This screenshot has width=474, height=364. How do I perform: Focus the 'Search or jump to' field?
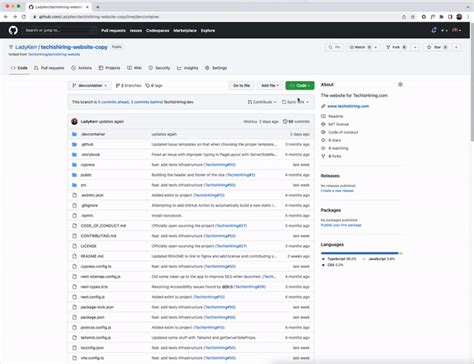coord(59,30)
